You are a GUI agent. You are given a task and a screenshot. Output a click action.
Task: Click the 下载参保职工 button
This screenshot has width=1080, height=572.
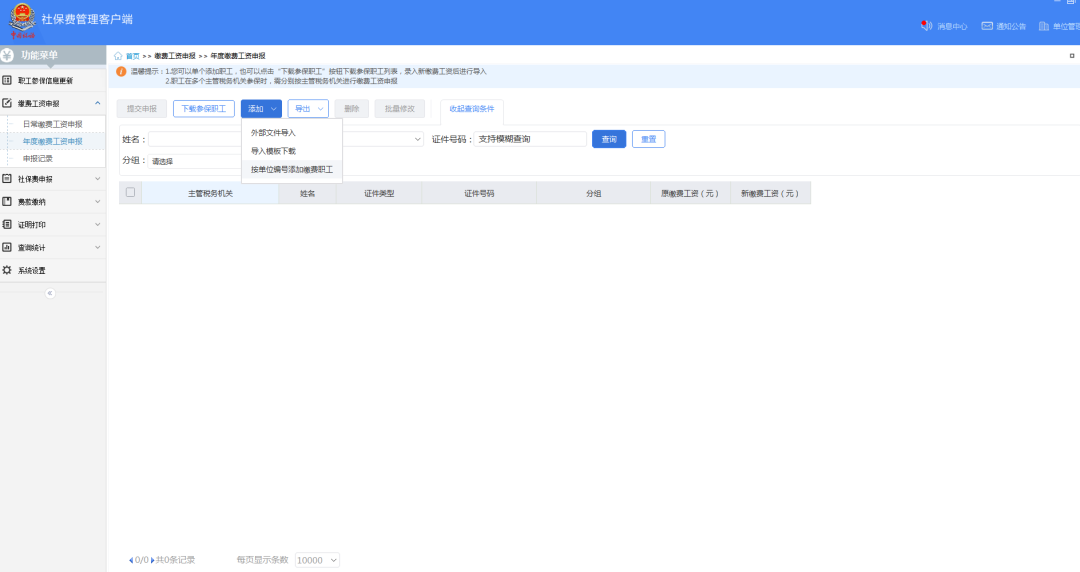204,109
